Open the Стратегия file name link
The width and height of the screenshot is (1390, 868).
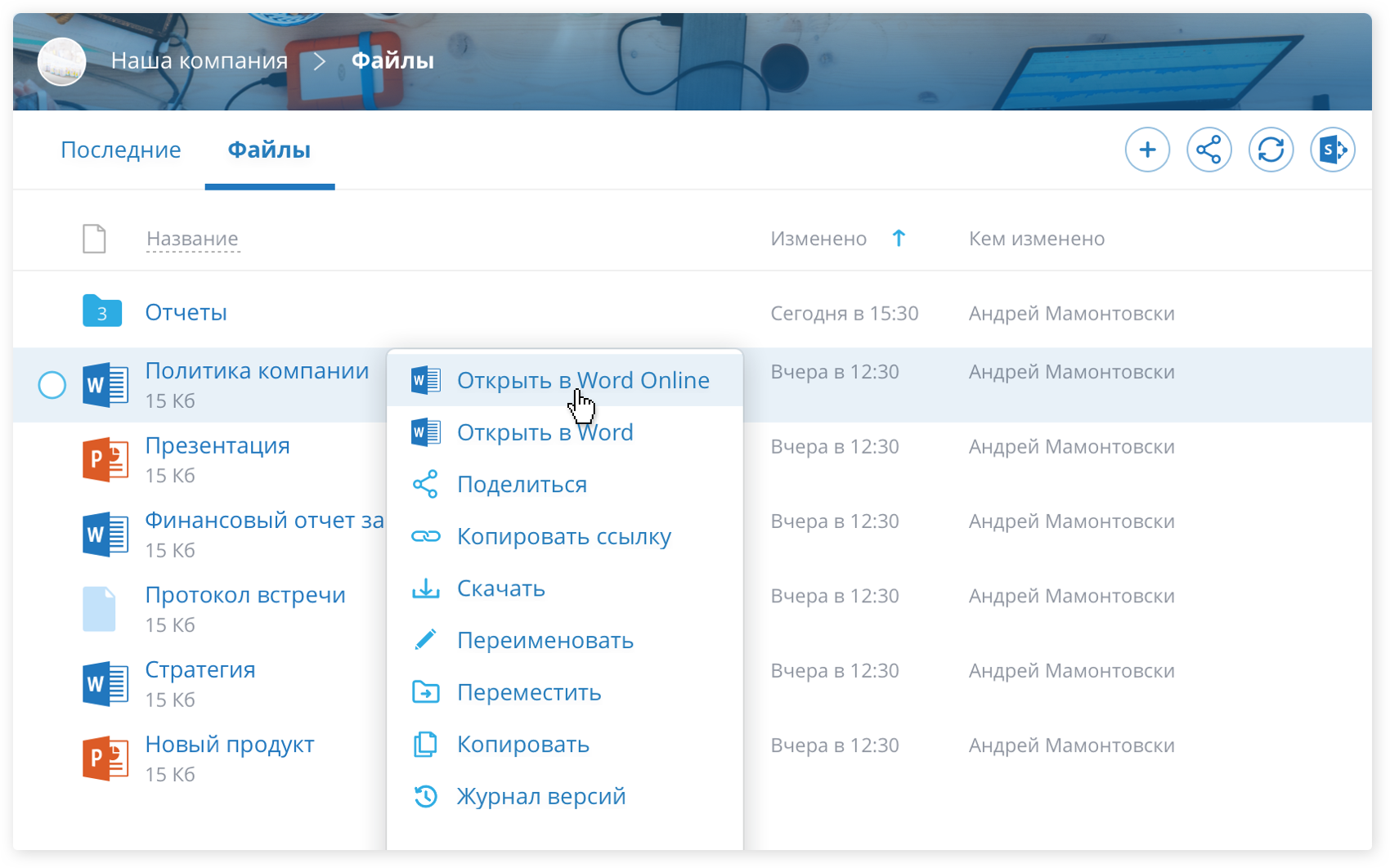click(x=200, y=669)
